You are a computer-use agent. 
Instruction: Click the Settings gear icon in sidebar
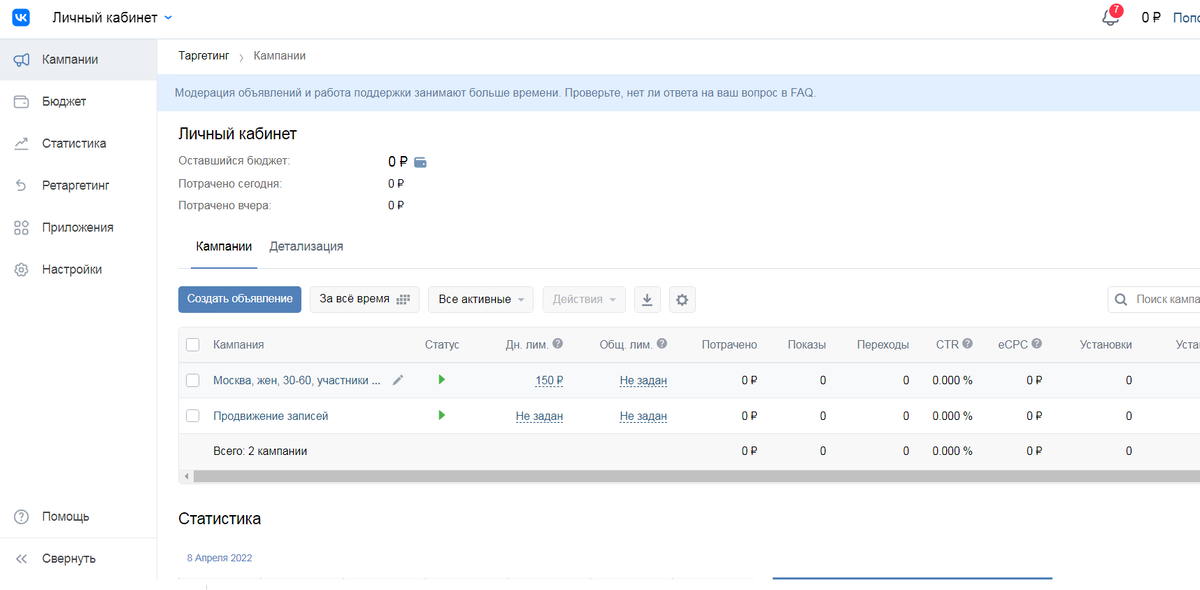(x=21, y=270)
